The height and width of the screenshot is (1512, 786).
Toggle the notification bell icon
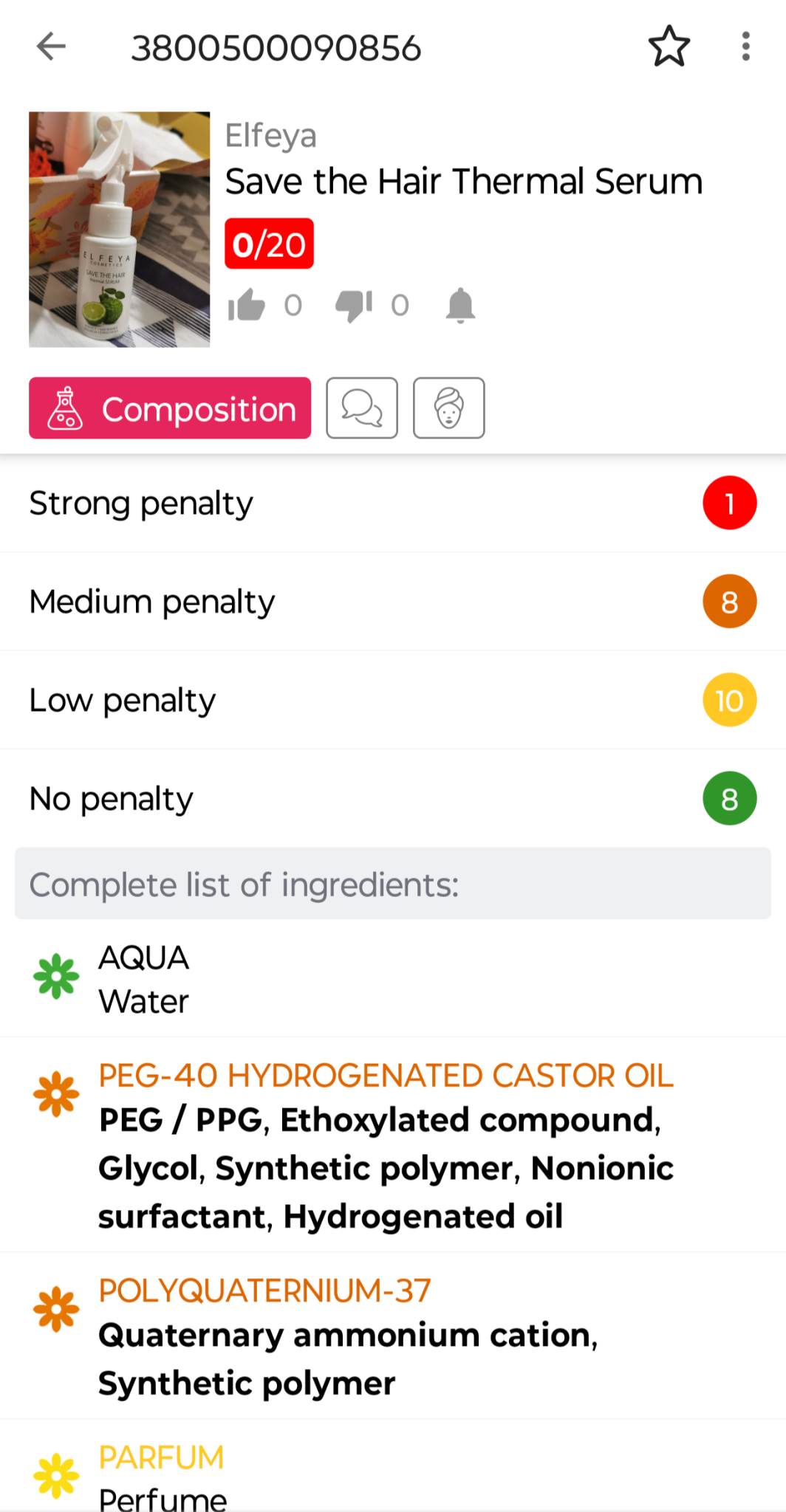pos(460,305)
